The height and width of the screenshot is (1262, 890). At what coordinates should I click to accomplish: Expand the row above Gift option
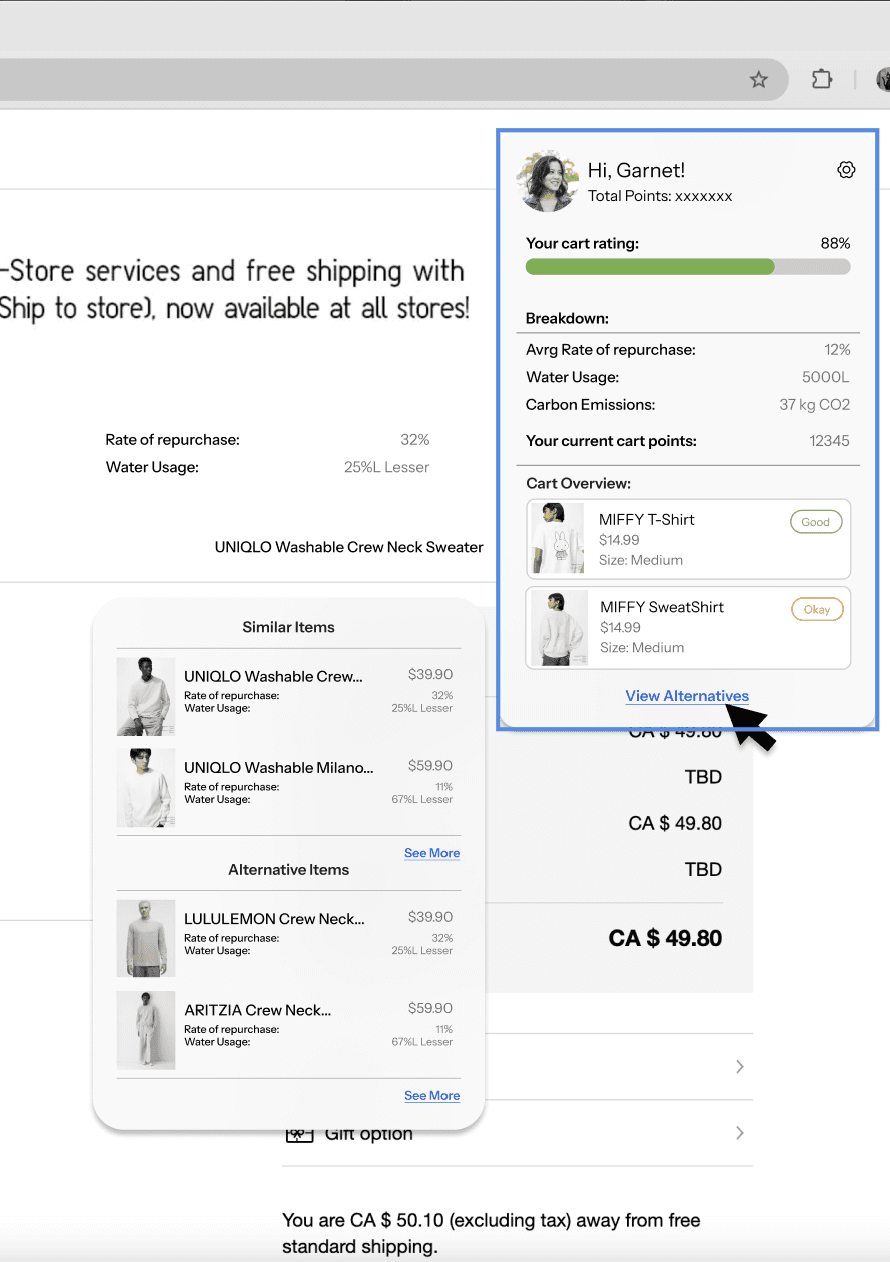[740, 1067]
